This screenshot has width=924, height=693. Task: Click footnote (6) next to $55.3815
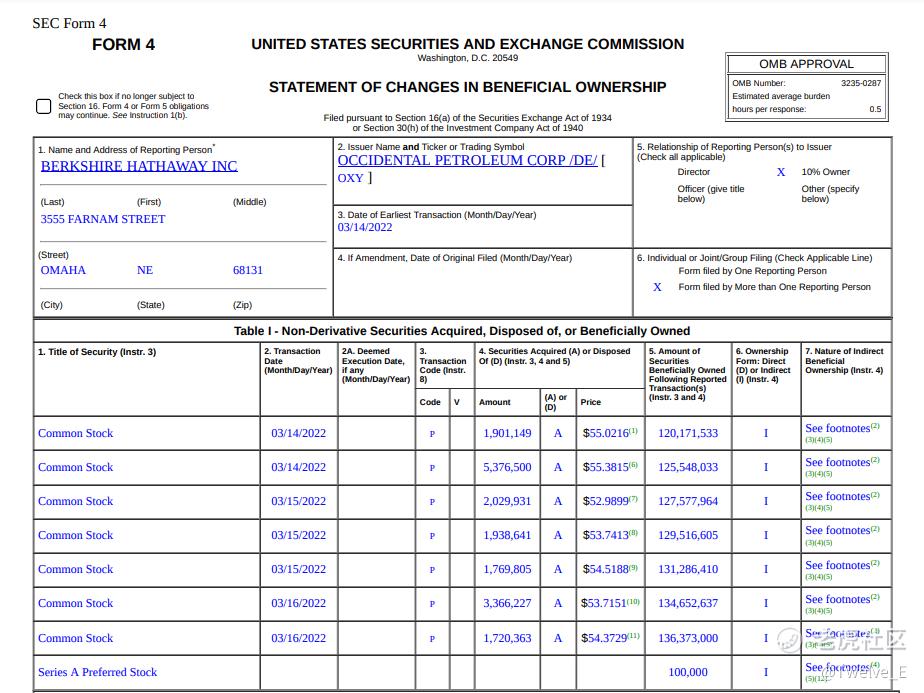tap(633, 465)
